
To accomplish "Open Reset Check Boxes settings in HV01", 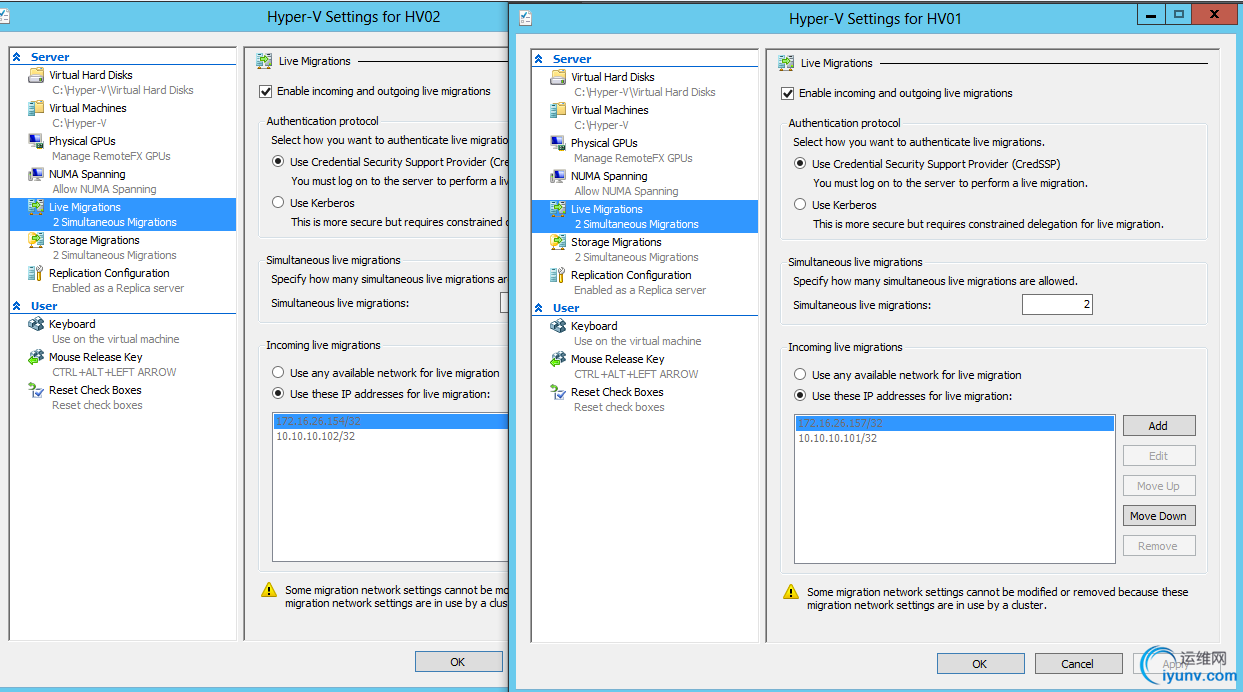I will tap(644, 399).
